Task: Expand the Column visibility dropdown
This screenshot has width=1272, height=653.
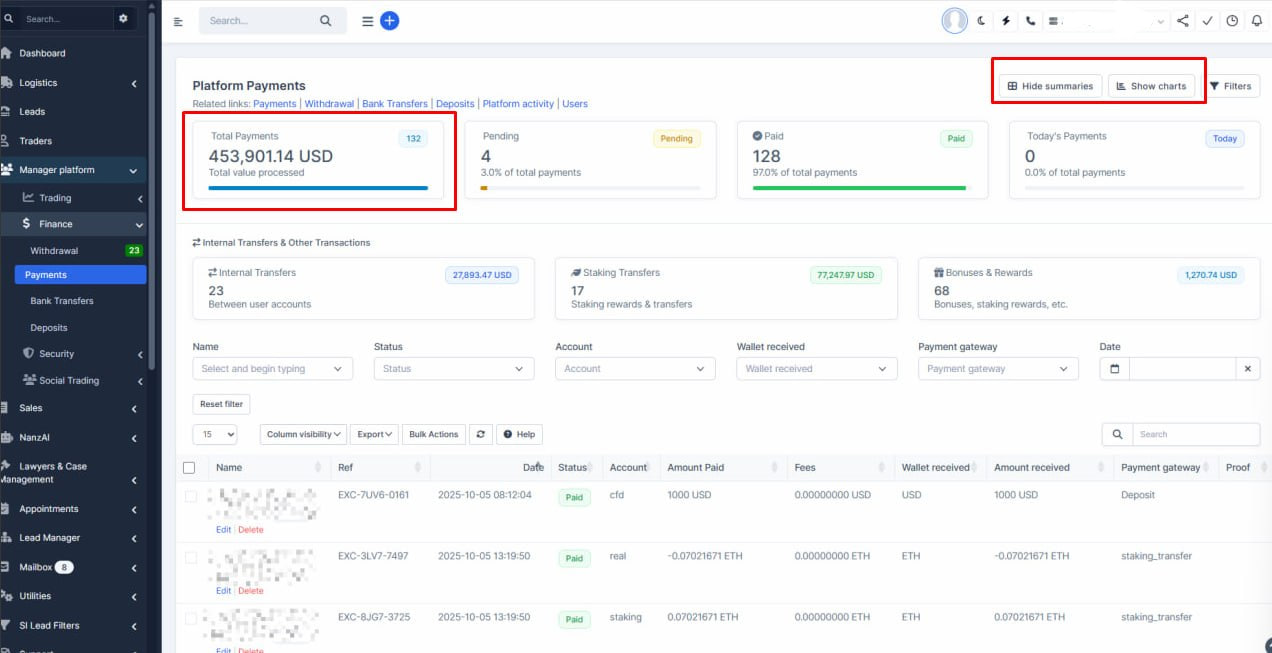Action: pos(305,434)
